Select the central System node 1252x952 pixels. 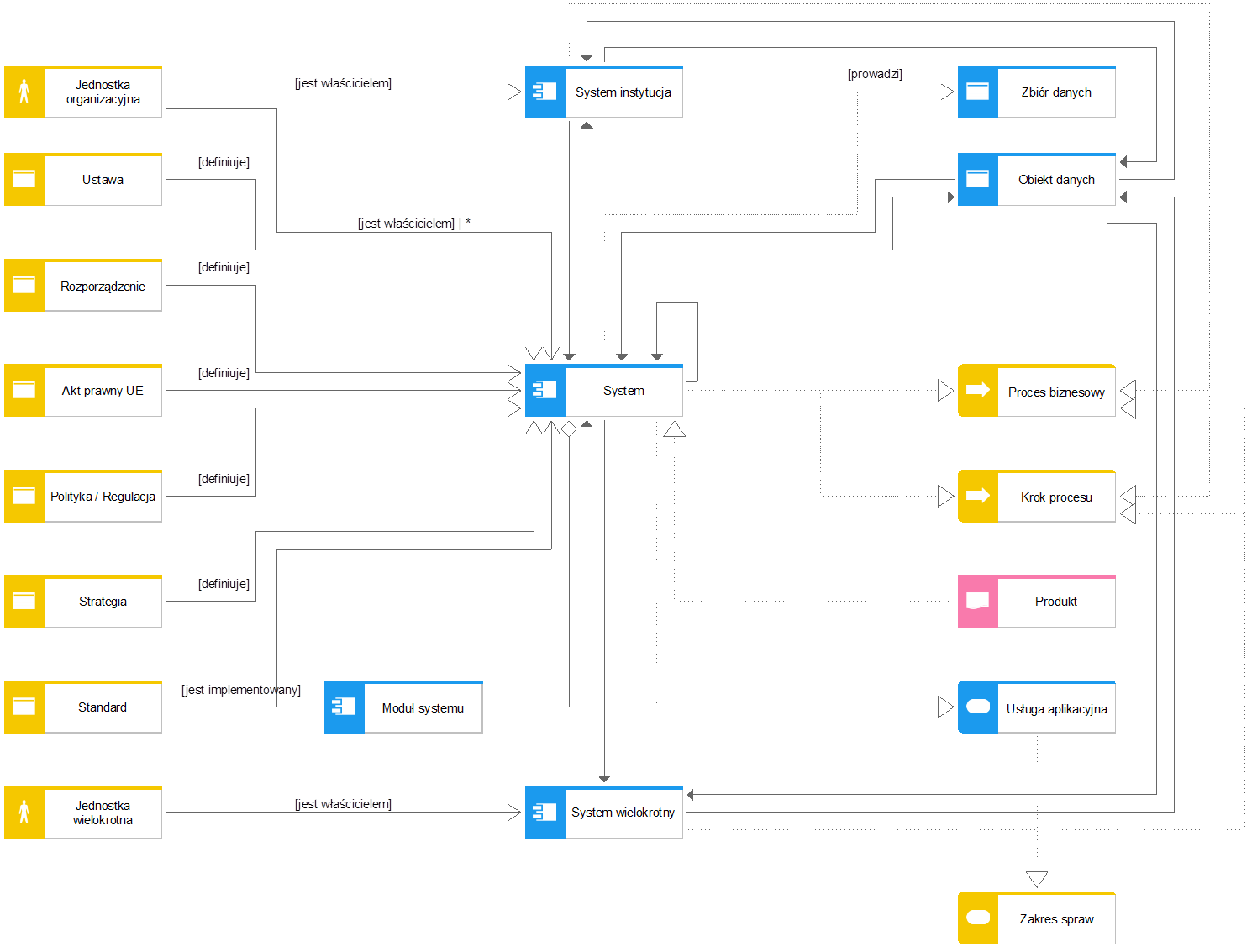click(623, 391)
